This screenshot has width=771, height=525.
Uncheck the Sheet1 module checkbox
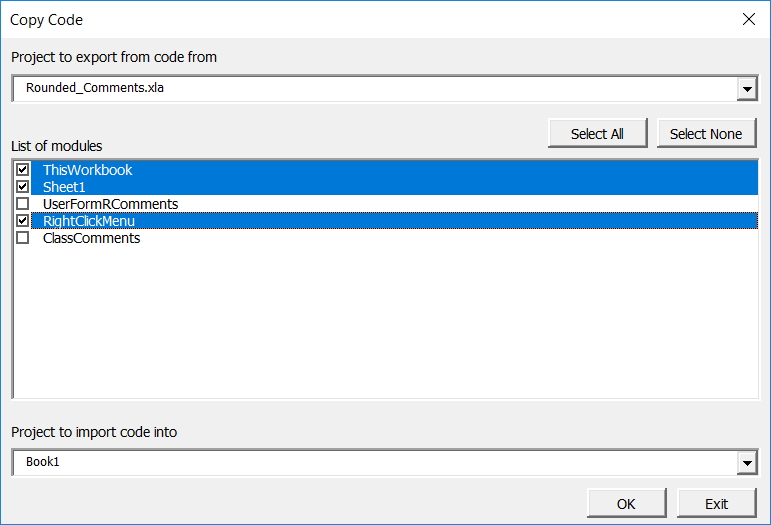(23, 187)
